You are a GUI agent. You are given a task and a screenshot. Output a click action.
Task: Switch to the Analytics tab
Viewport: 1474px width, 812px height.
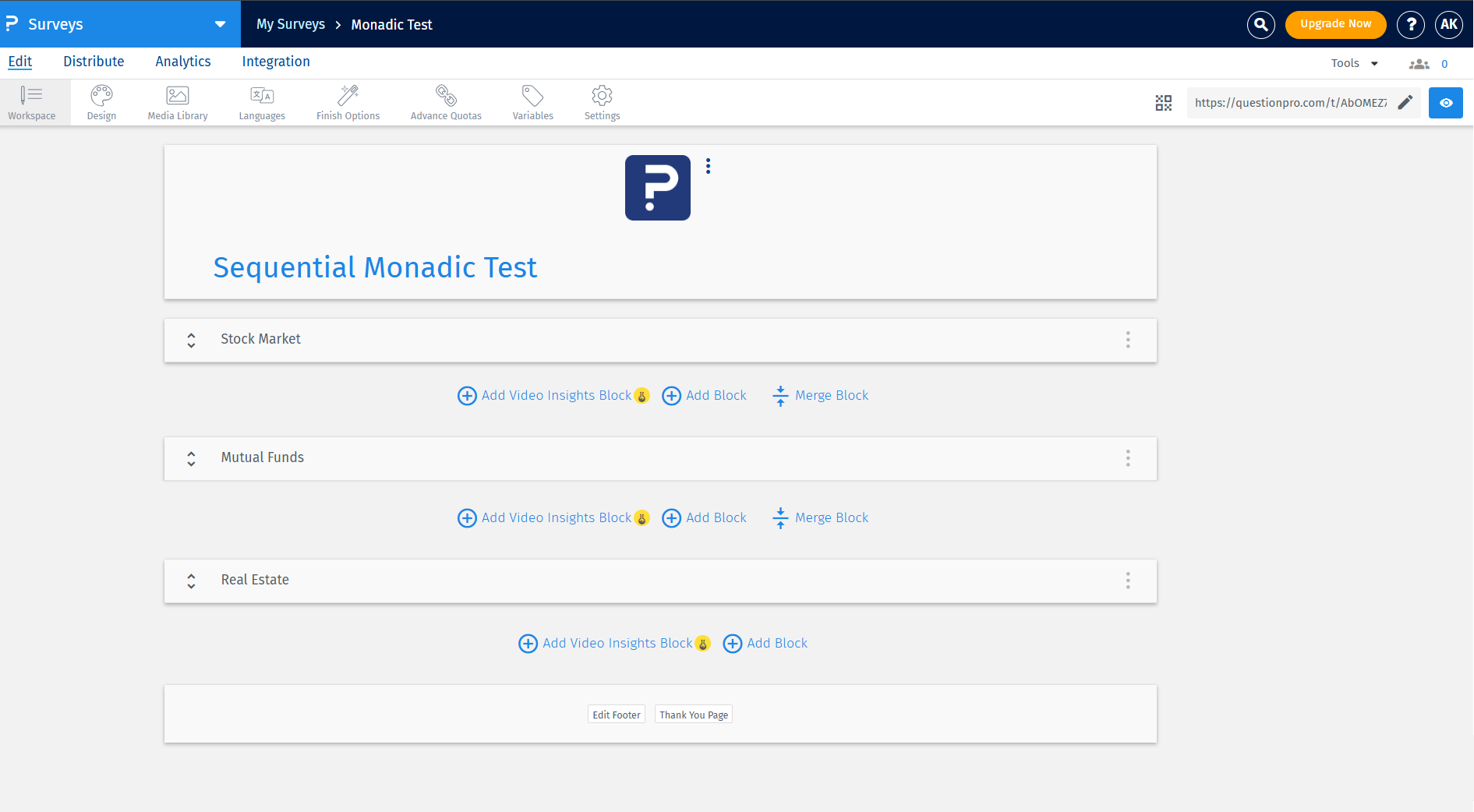(x=182, y=62)
